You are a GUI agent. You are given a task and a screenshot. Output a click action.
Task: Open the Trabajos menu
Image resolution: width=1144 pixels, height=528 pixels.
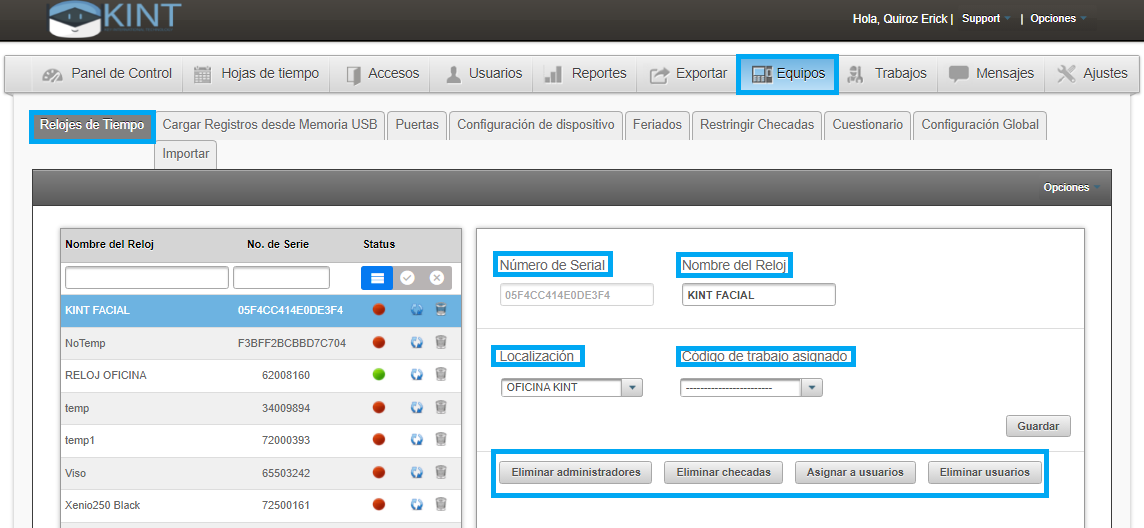(x=888, y=74)
